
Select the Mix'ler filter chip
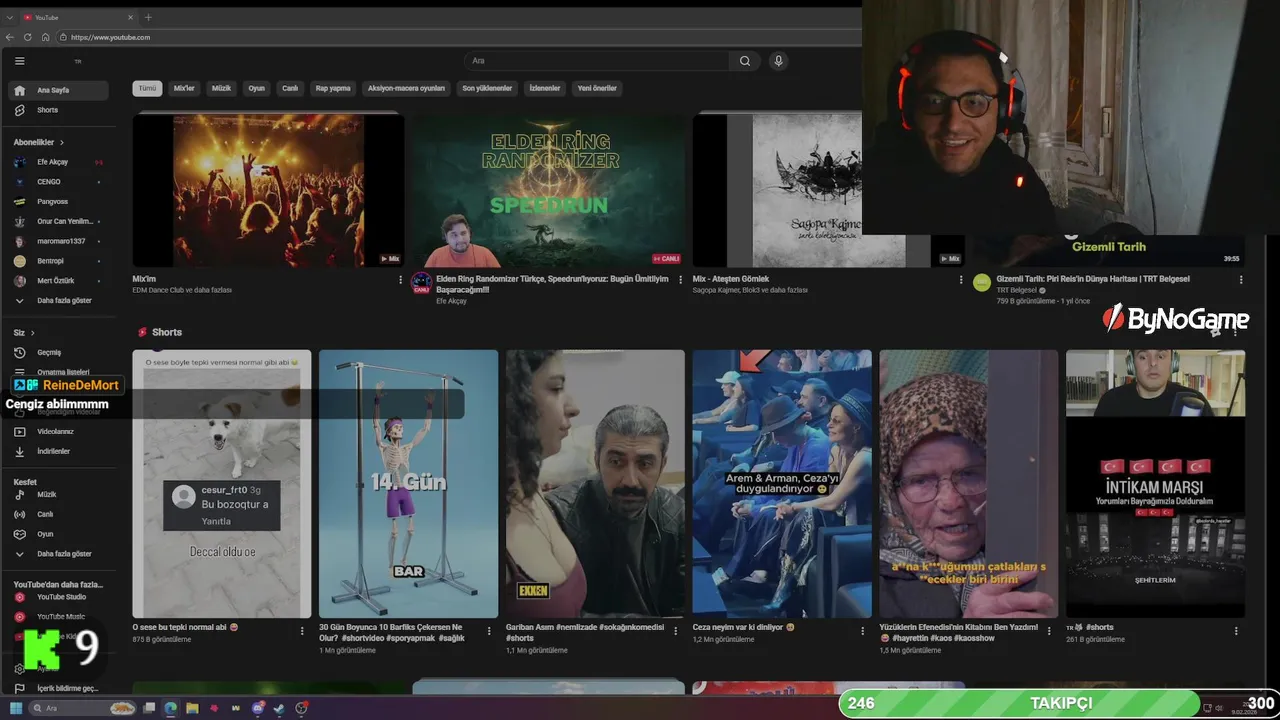click(184, 88)
